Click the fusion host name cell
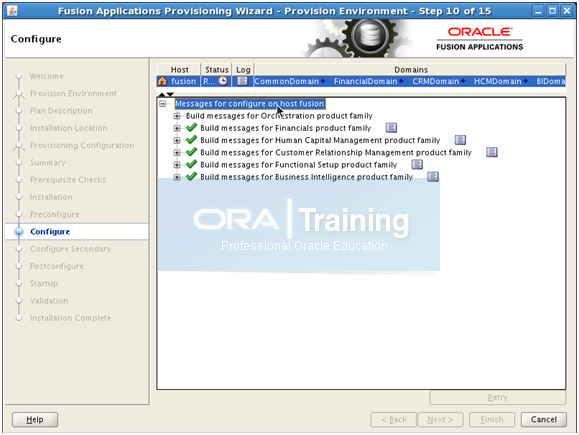Image resolution: width=579 pixels, height=435 pixels. (x=184, y=81)
